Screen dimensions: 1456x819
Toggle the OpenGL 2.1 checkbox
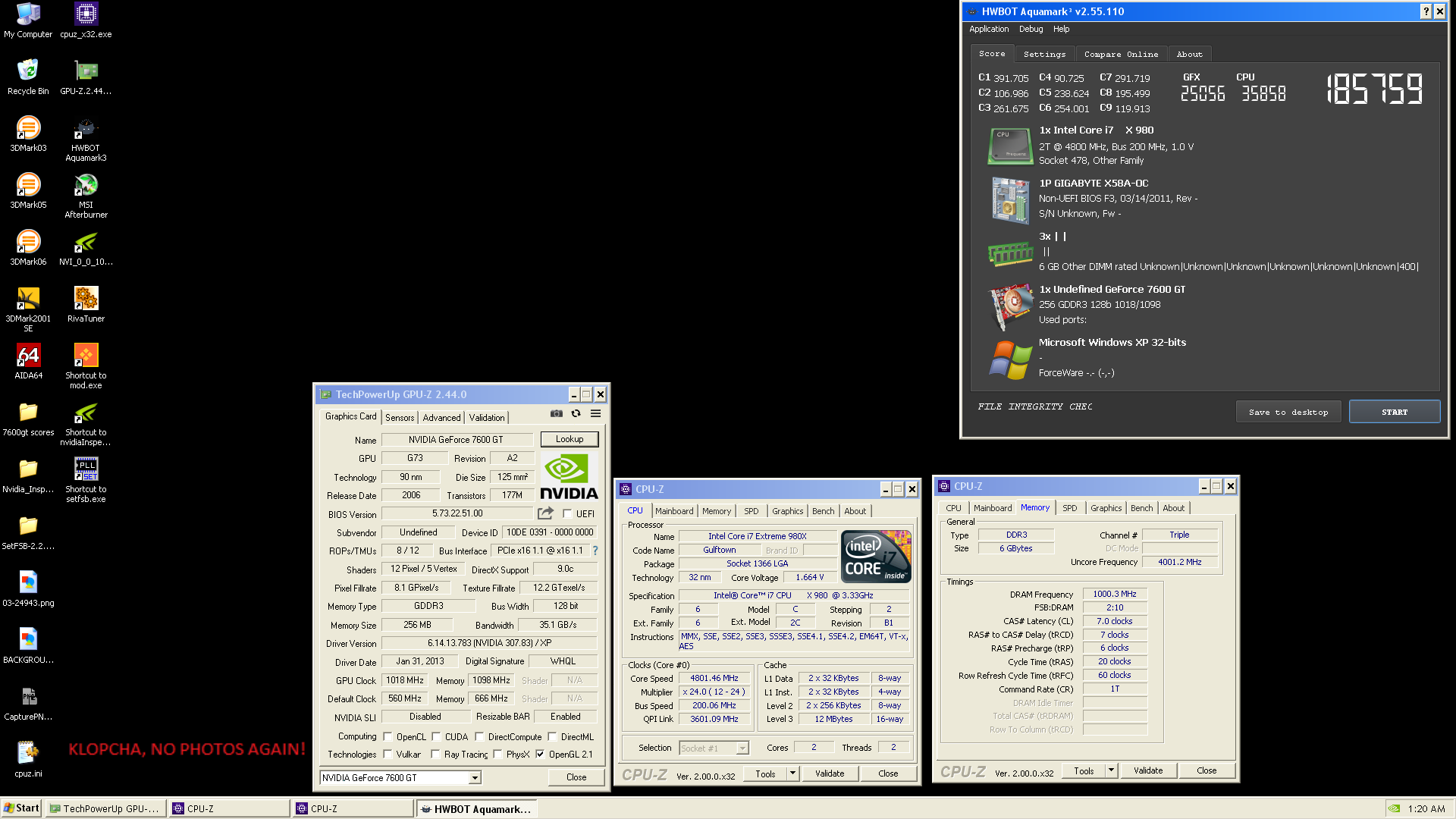pyautogui.click(x=540, y=754)
